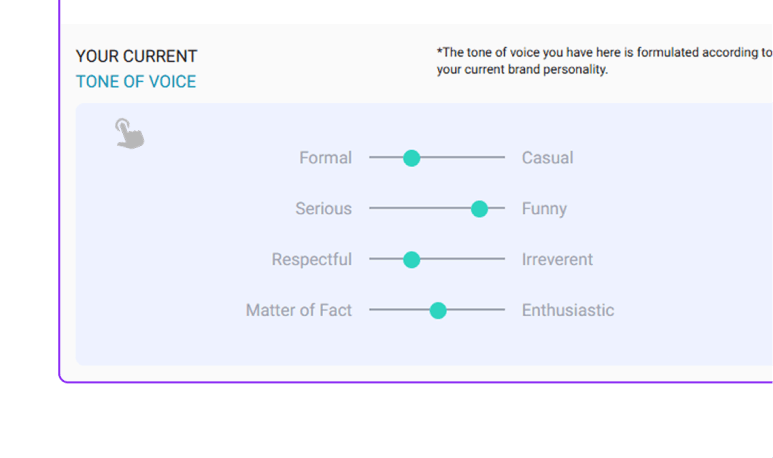This screenshot has width=773, height=458.
Task: Click the Serious label
Action: point(323,209)
